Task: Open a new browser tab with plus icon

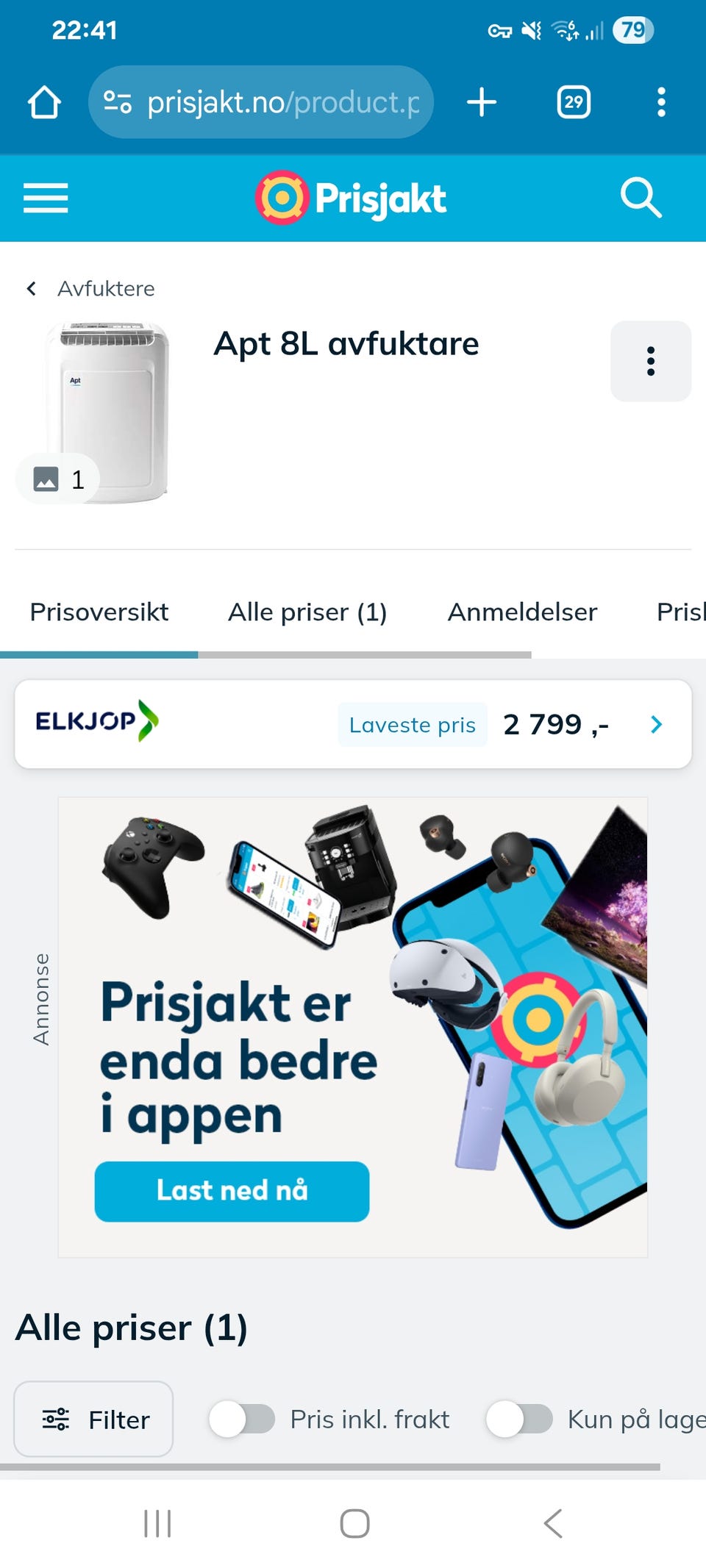Action: pos(482,102)
